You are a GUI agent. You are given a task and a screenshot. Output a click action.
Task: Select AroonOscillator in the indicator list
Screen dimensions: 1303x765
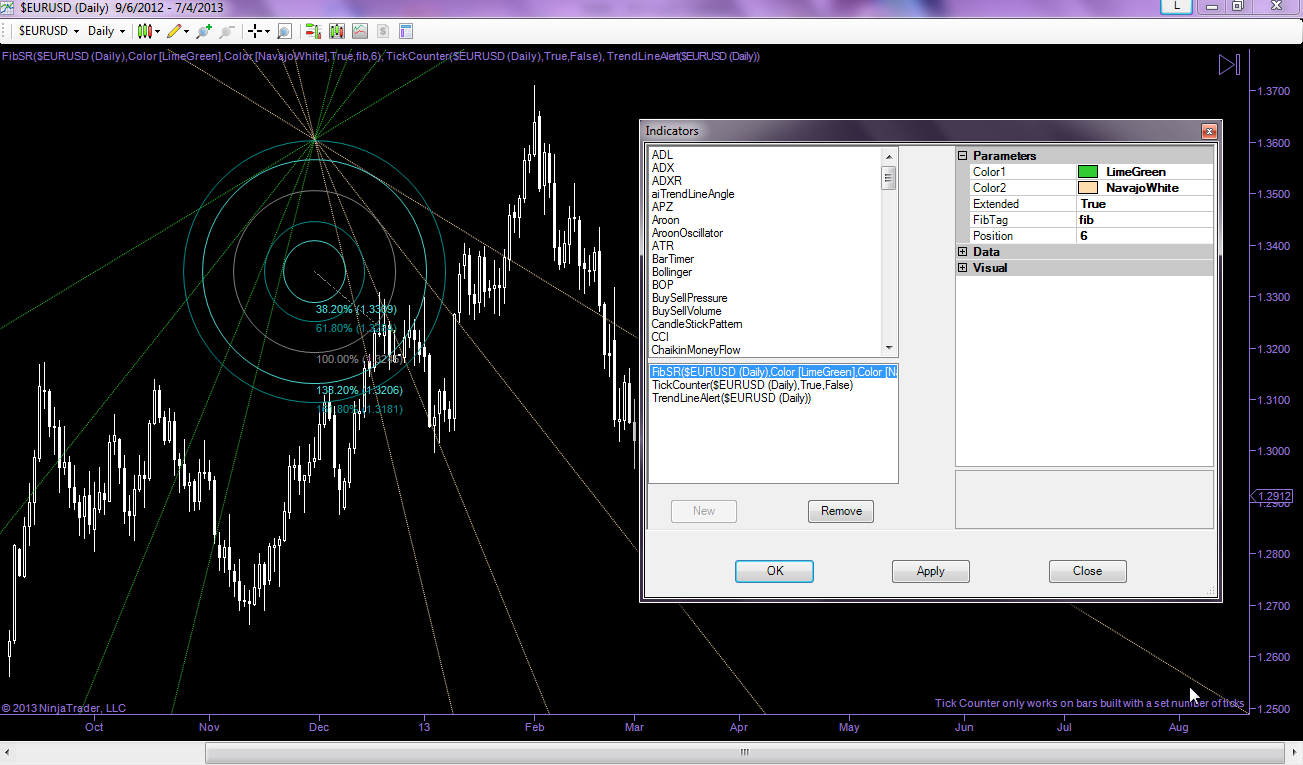(687, 233)
